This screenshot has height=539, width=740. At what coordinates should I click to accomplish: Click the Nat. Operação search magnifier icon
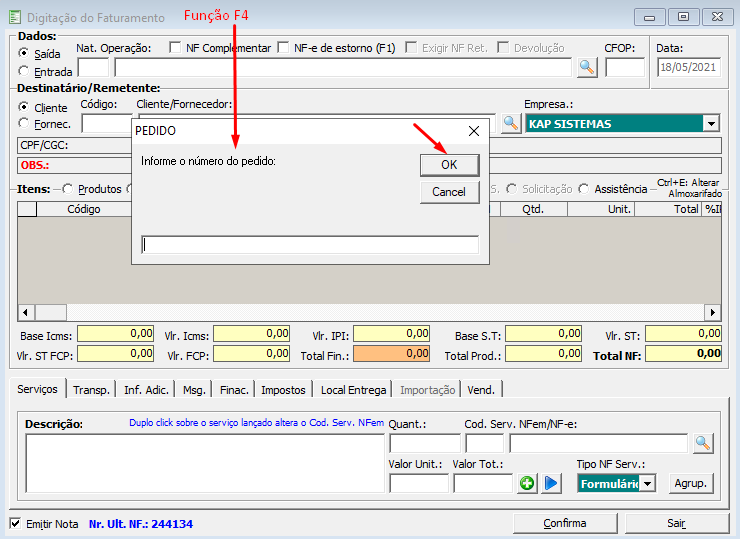[587, 67]
